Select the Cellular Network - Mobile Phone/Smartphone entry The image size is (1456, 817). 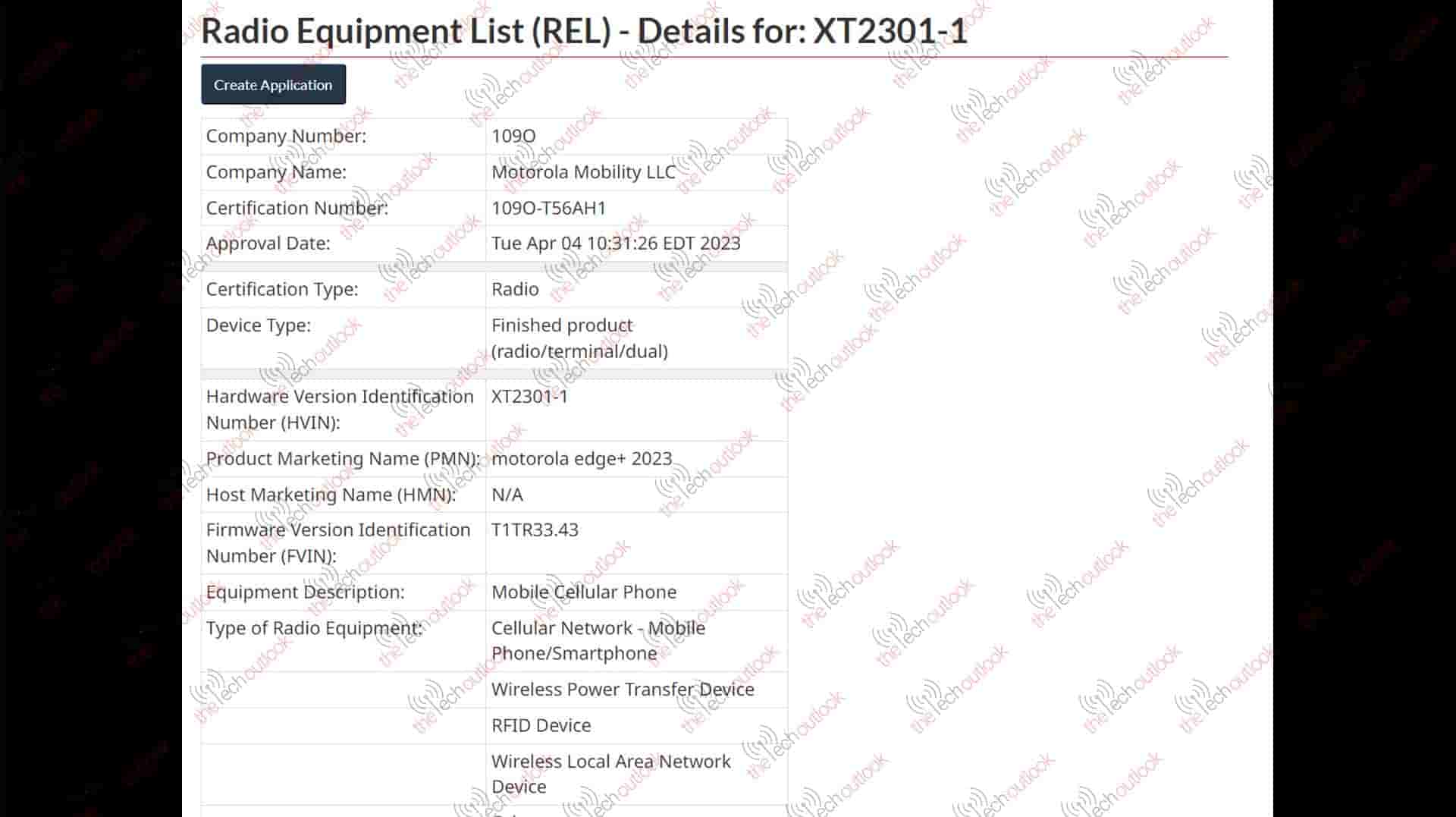(x=598, y=641)
